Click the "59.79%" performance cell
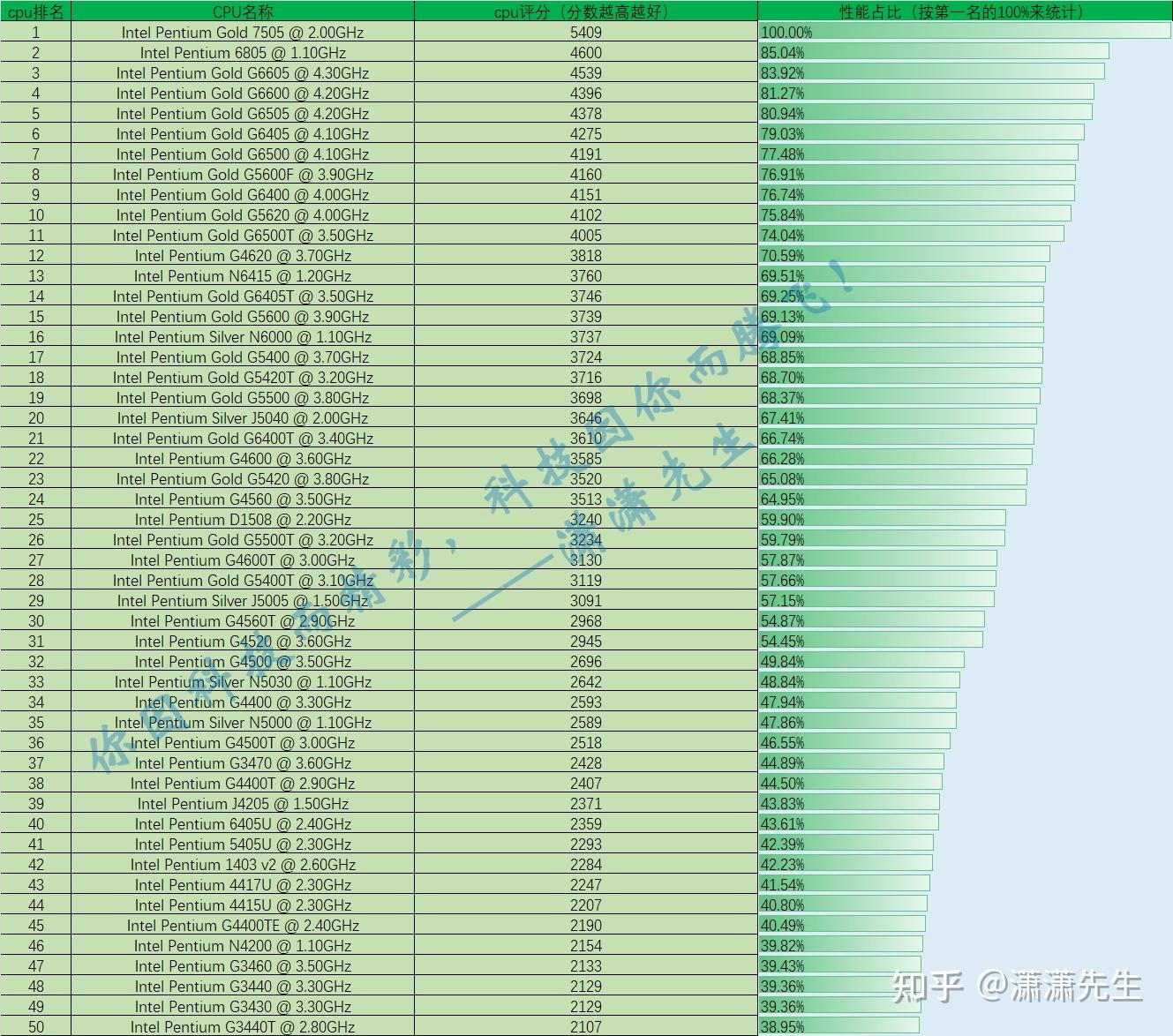Image resolution: width=1173 pixels, height=1036 pixels. 966,539
